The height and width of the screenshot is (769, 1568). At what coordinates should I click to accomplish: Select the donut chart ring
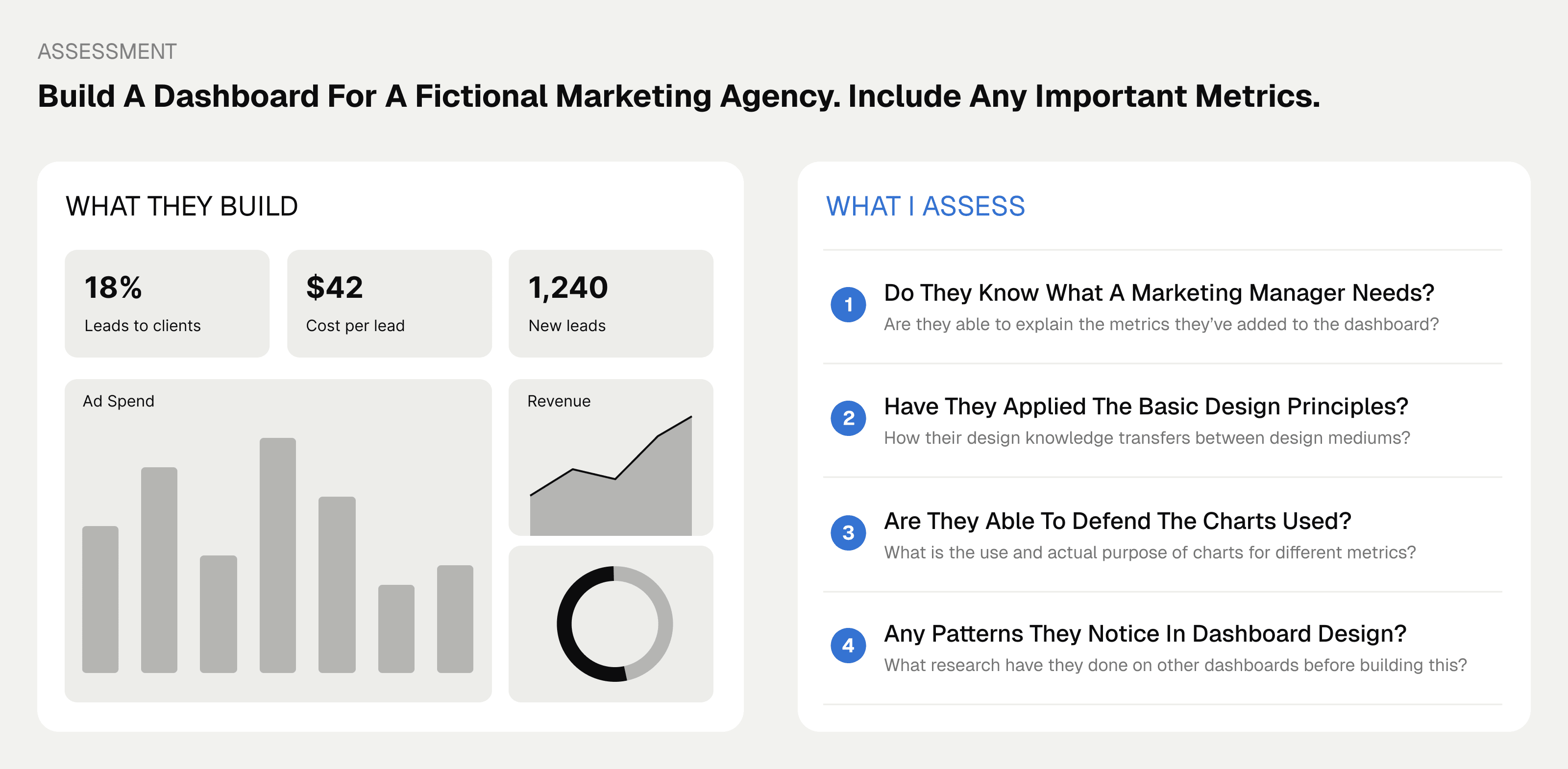click(x=614, y=624)
